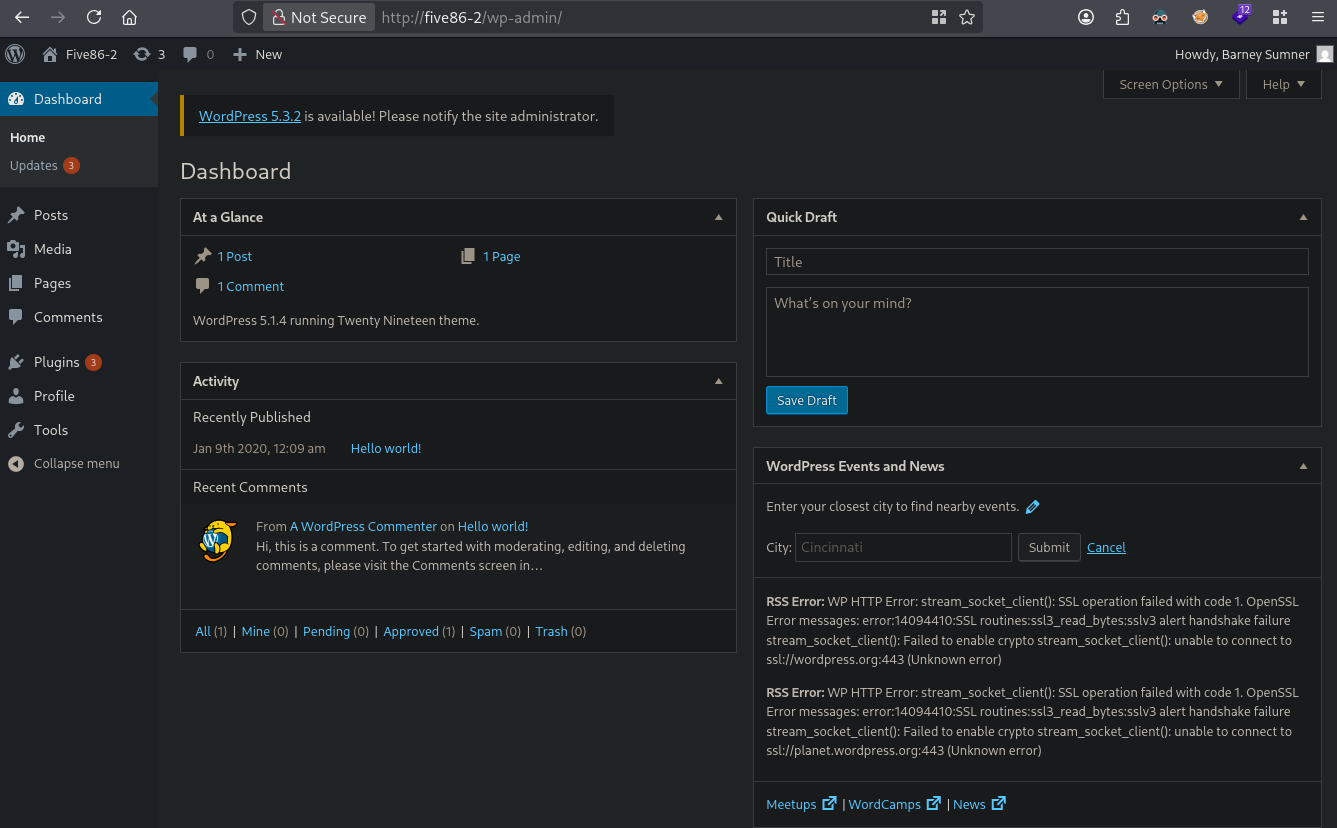Filter comments by Approved

(411, 631)
